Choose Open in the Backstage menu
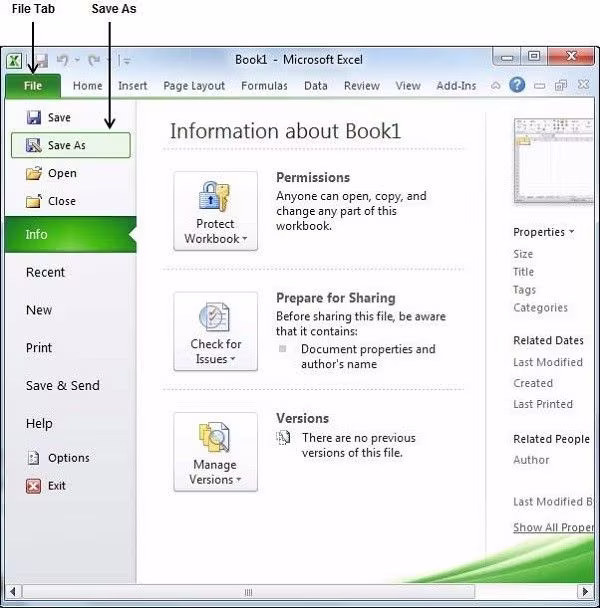 [71, 173]
